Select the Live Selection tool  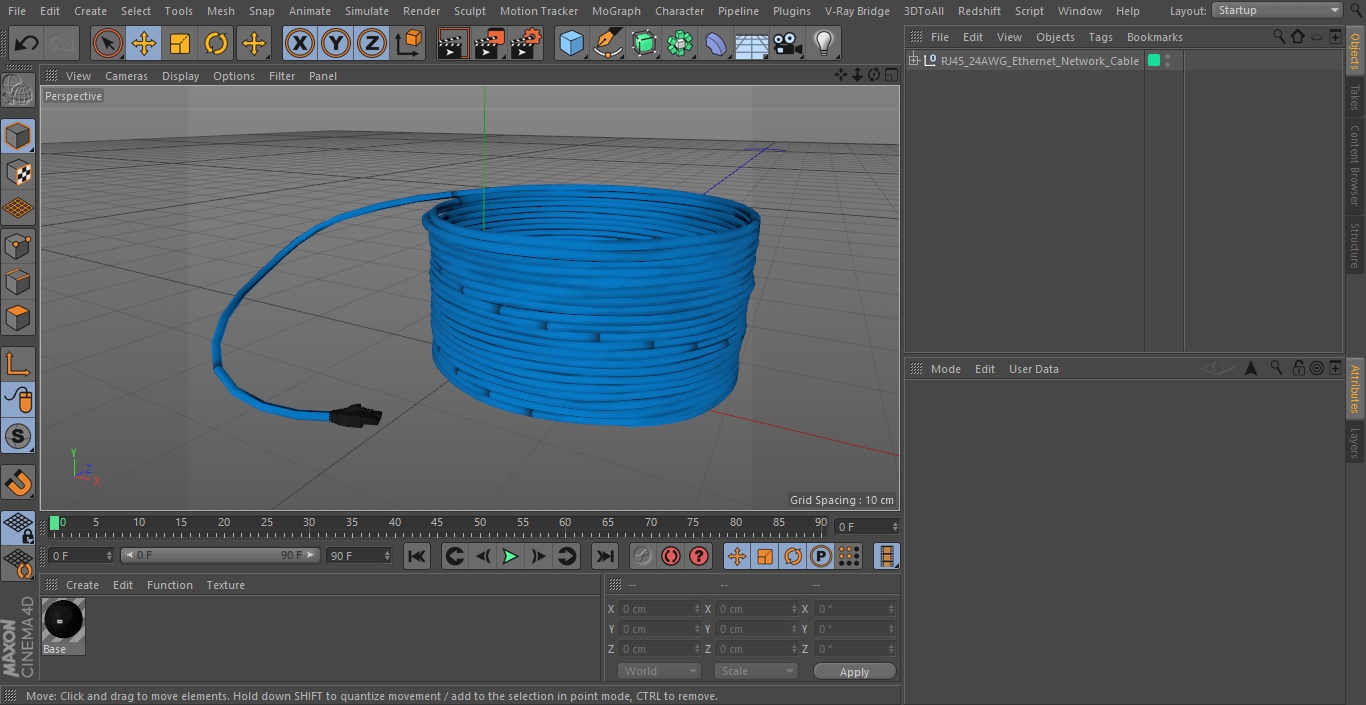point(108,43)
